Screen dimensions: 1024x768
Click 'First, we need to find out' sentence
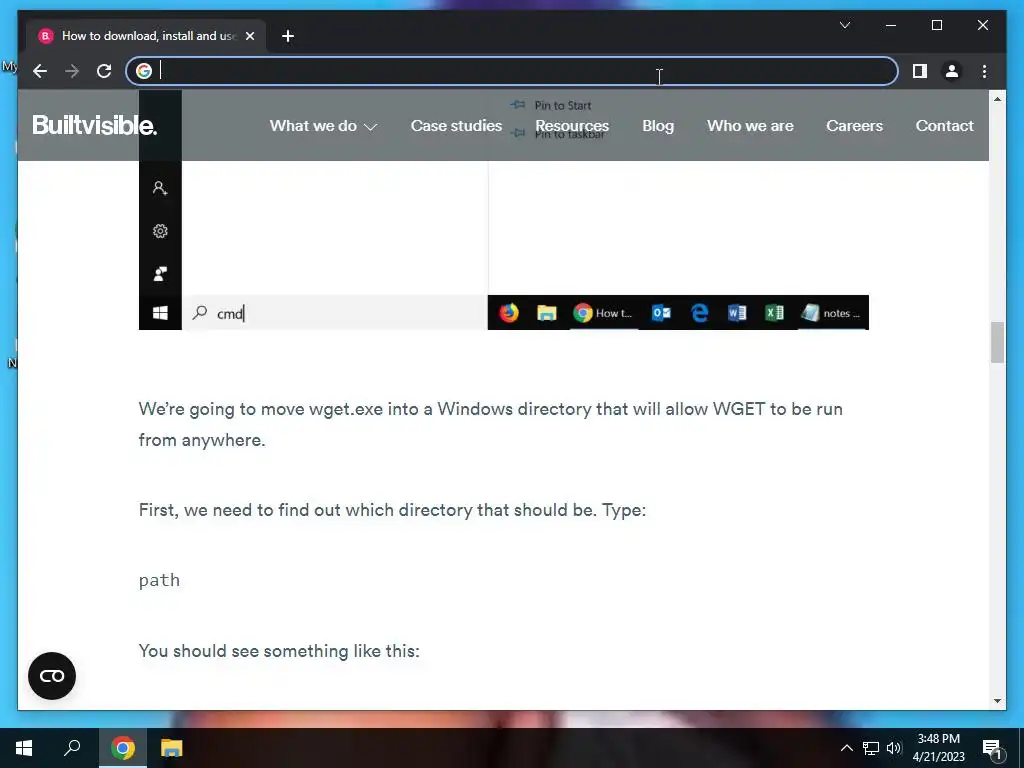(392, 510)
